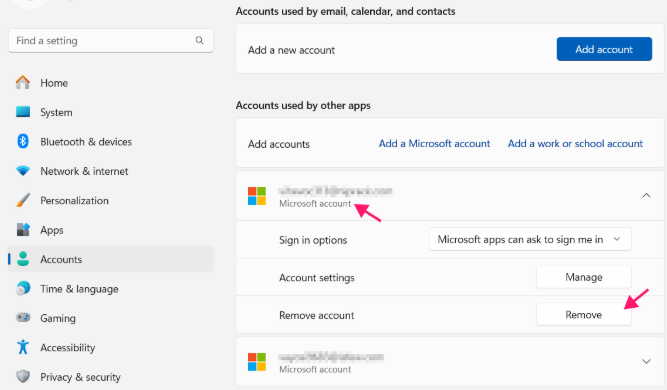Open Home settings page
Viewport: 667px width, 390px height.
[x=111, y=83]
